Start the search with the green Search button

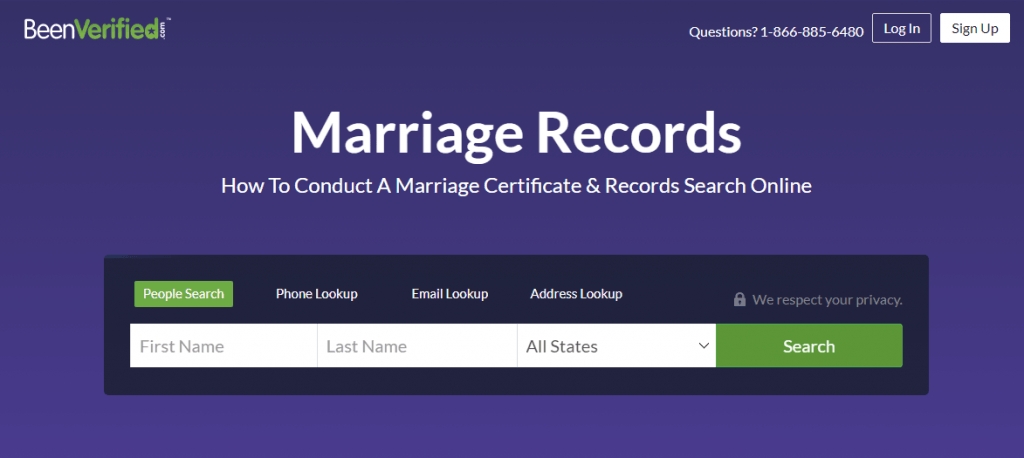click(x=809, y=346)
